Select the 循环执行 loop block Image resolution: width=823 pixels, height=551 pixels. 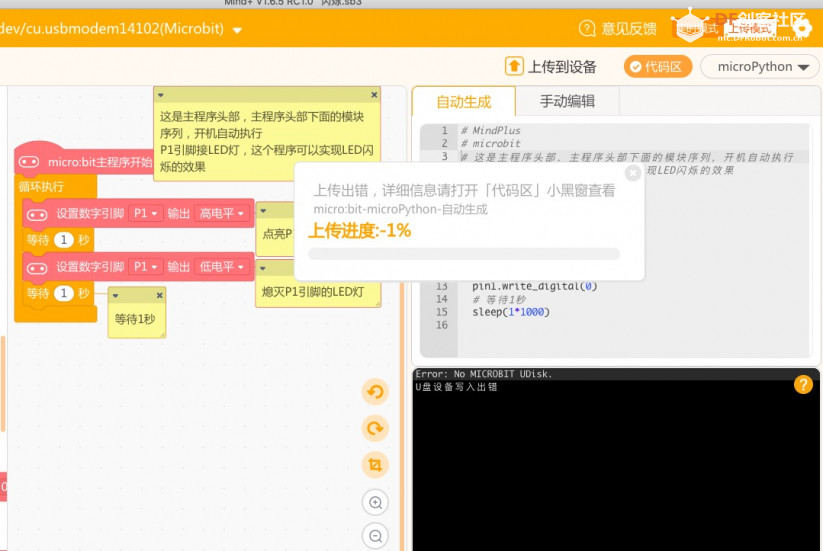[41, 186]
